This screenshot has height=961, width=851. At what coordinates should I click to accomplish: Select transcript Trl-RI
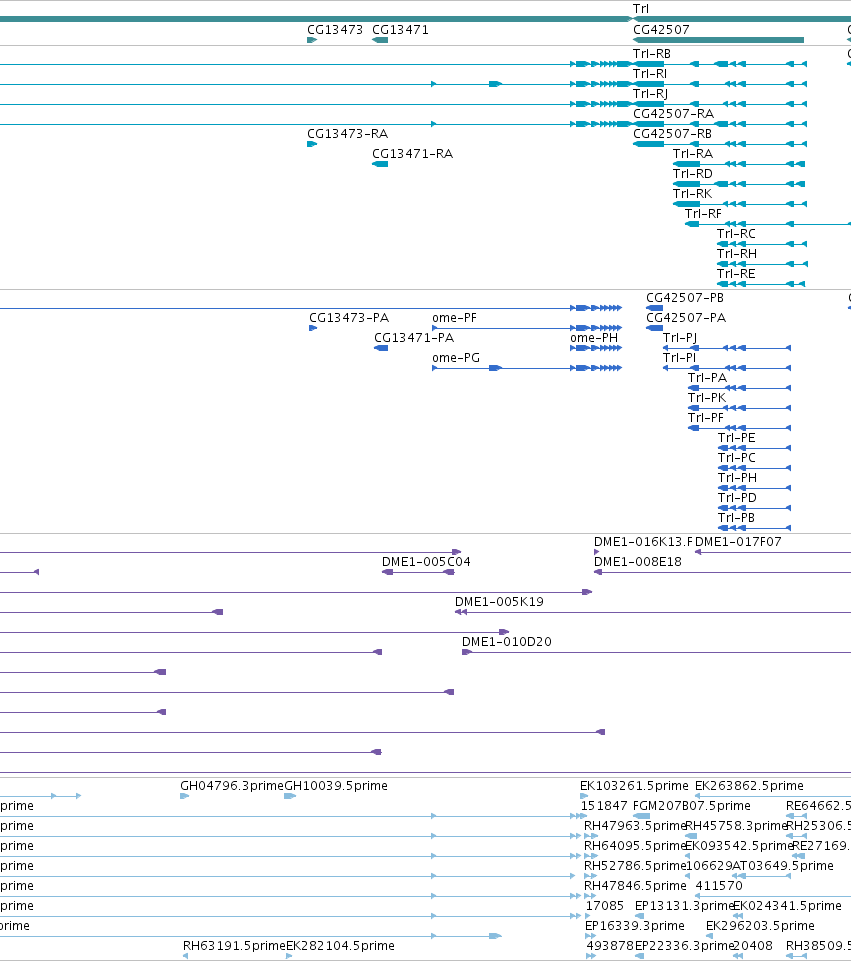(x=649, y=74)
